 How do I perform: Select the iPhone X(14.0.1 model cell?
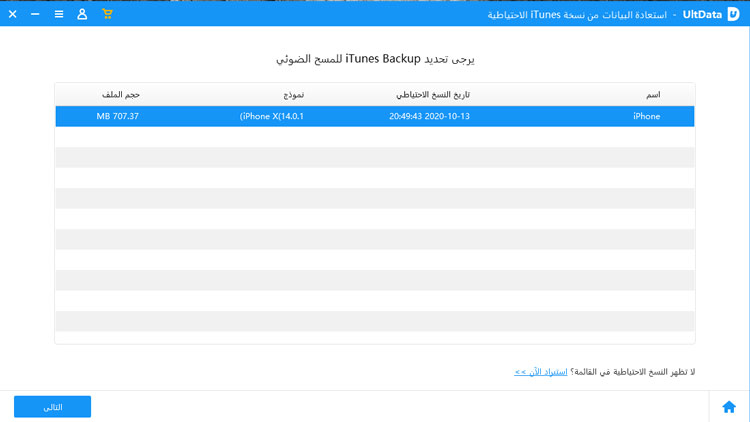[x=272, y=116]
